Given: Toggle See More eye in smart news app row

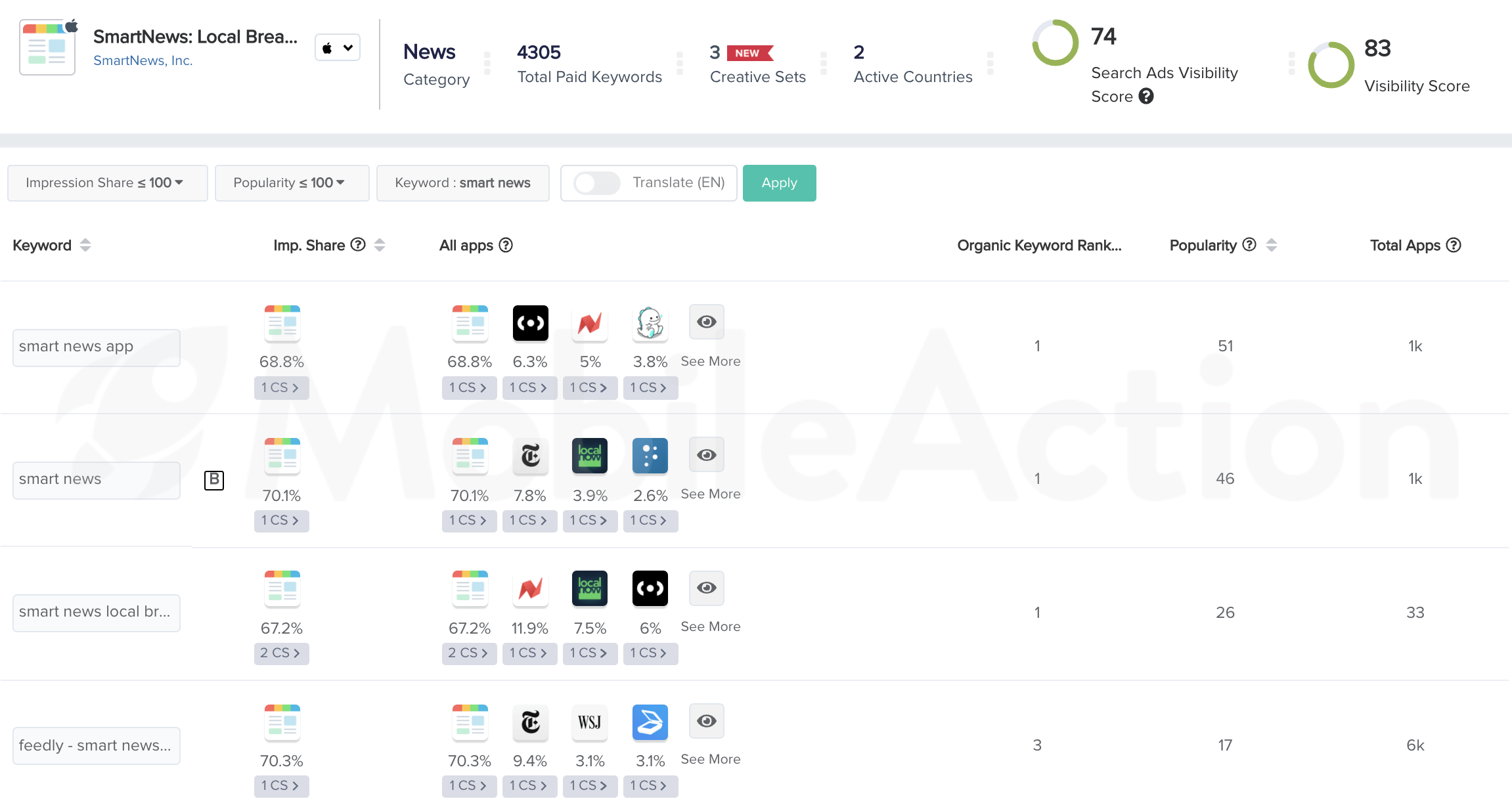Looking at the screenshot, I should [x=707, y=322].
